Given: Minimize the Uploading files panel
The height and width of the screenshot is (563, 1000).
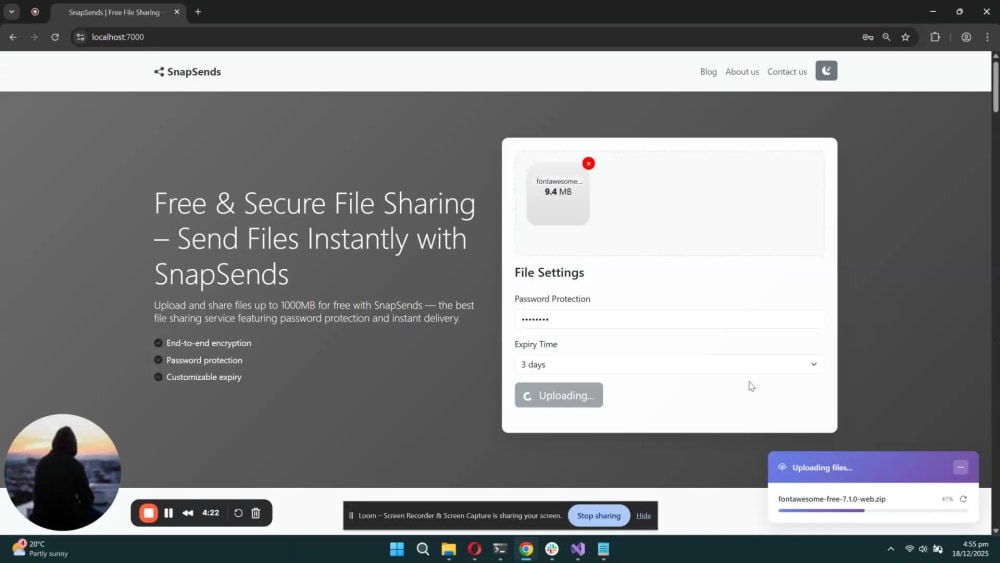Looking at the screenshot, I should [x=960, y=467].
